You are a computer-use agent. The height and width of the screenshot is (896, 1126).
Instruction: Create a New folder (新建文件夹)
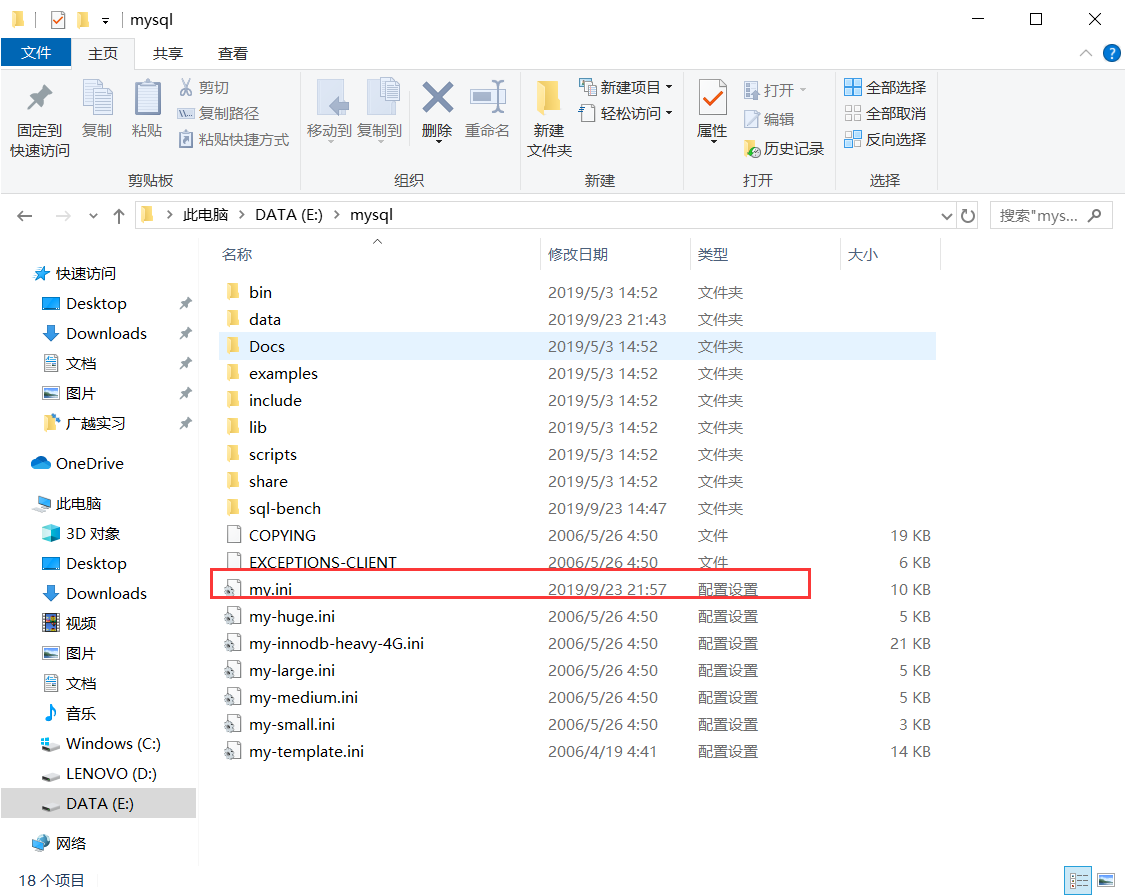(x=549, y=119)
